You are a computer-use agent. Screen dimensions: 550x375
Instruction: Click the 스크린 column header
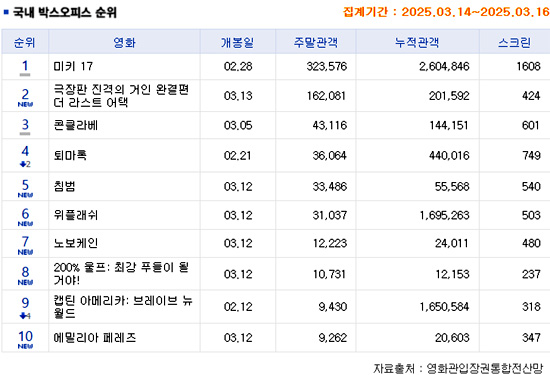coord(514,42)
